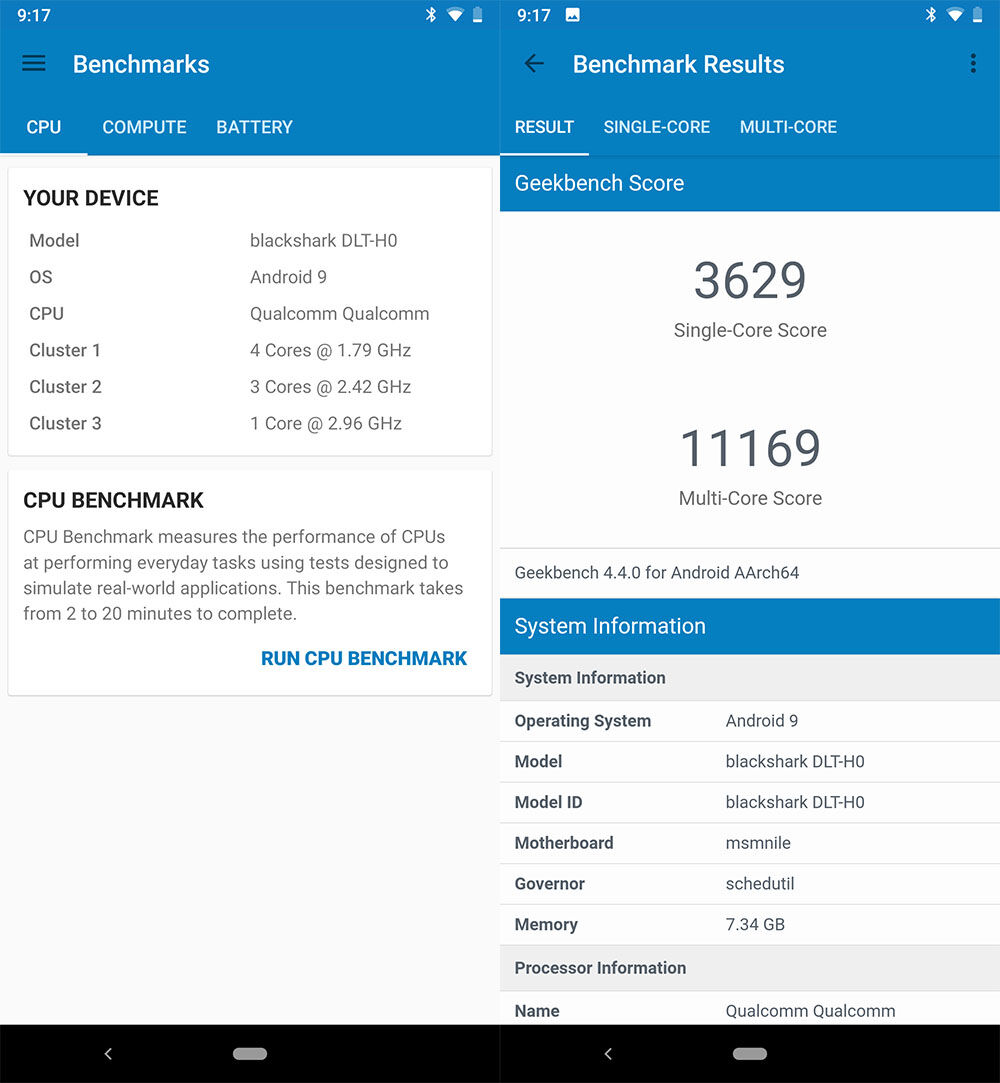Tap the CPU BENCHMARK heading

pos(113,500)
